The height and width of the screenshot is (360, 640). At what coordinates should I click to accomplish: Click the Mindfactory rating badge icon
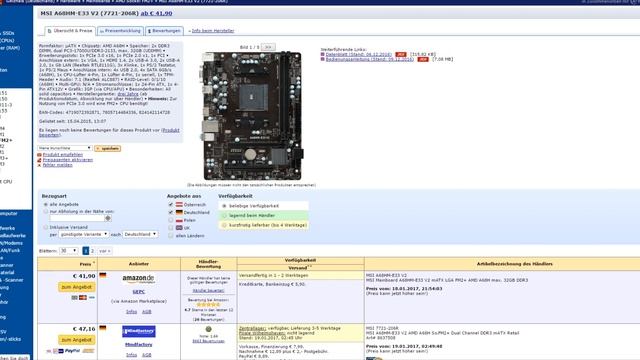pos(209,329)
